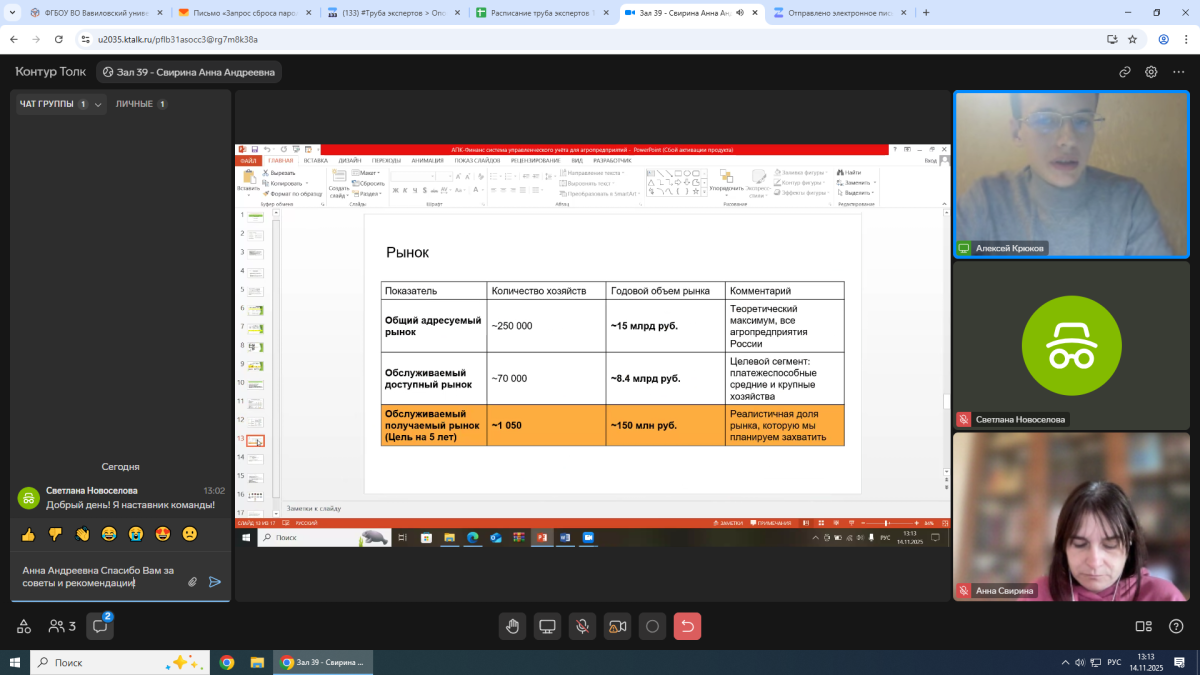1200x675 pixels.
Task: Copy the meeting link icon
Action: click(x=1125, y=72)
